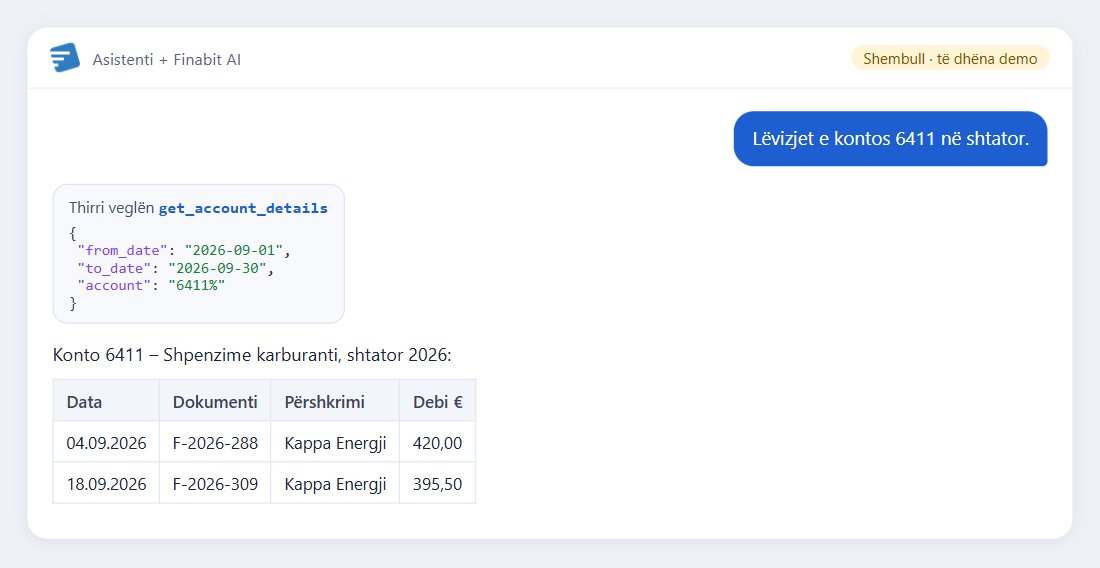Click the amount 420,00
This screenshot has height=568, width=1100.
click(x=438, y=443)
